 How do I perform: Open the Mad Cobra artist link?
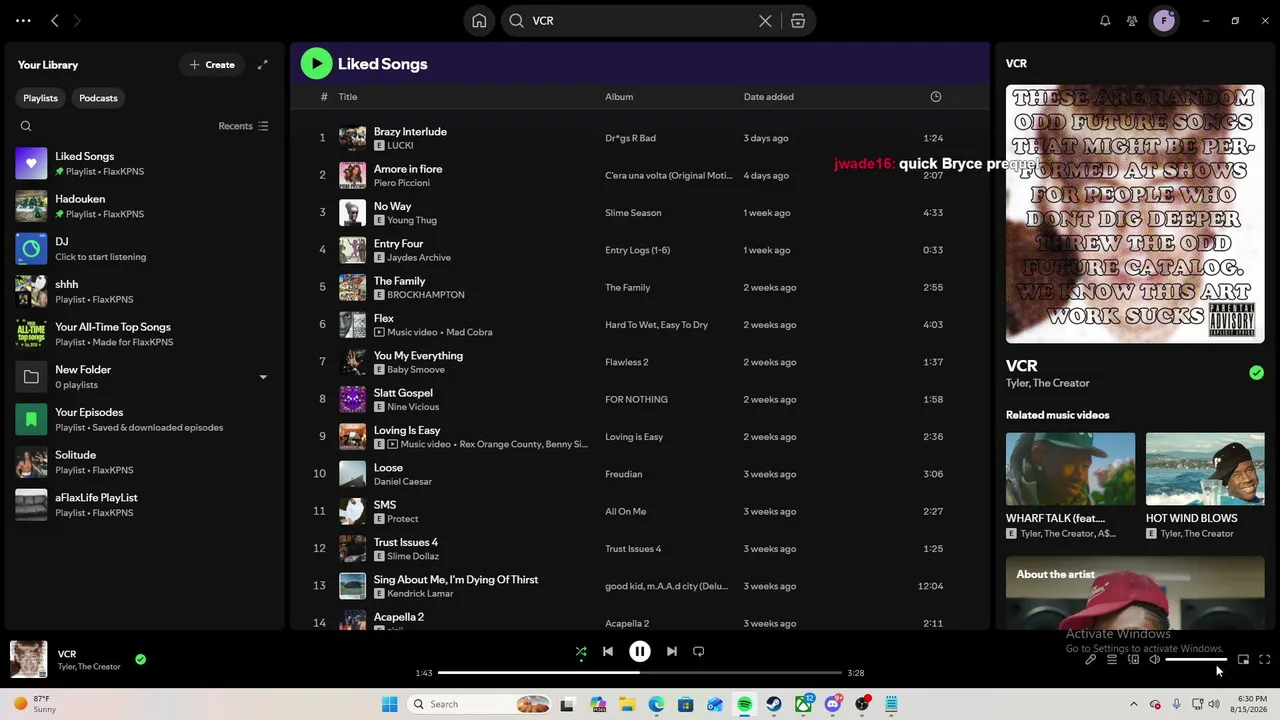tap(469, 332)
